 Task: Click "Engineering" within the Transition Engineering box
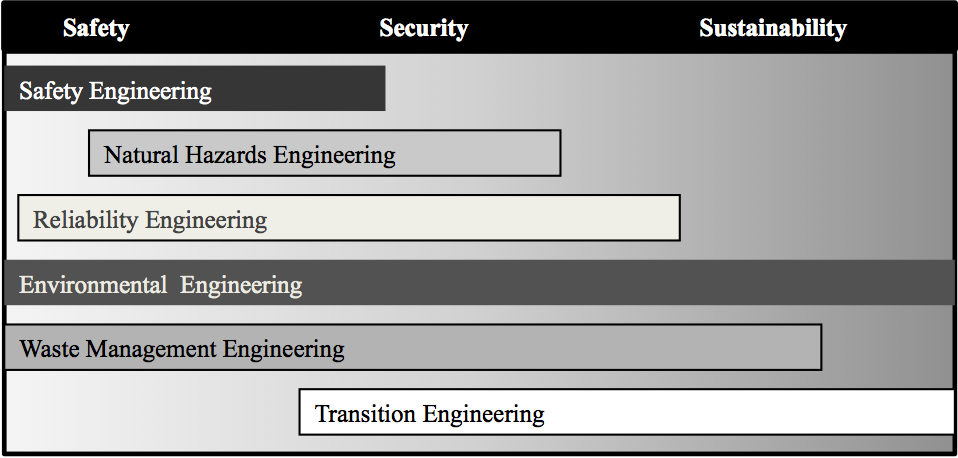pos(483,415)
